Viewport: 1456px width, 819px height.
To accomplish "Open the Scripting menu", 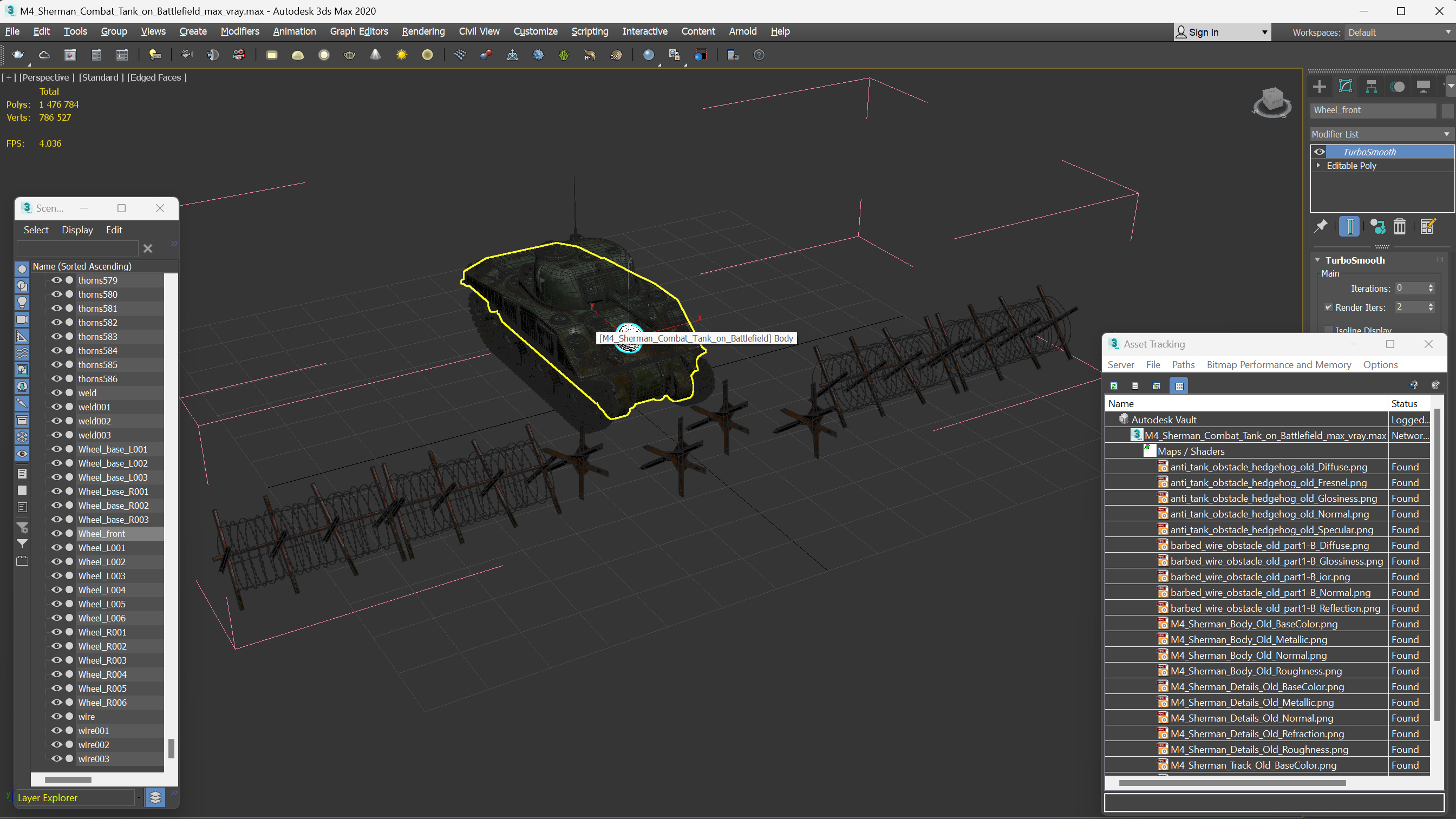I will click(x=590, y=31).
